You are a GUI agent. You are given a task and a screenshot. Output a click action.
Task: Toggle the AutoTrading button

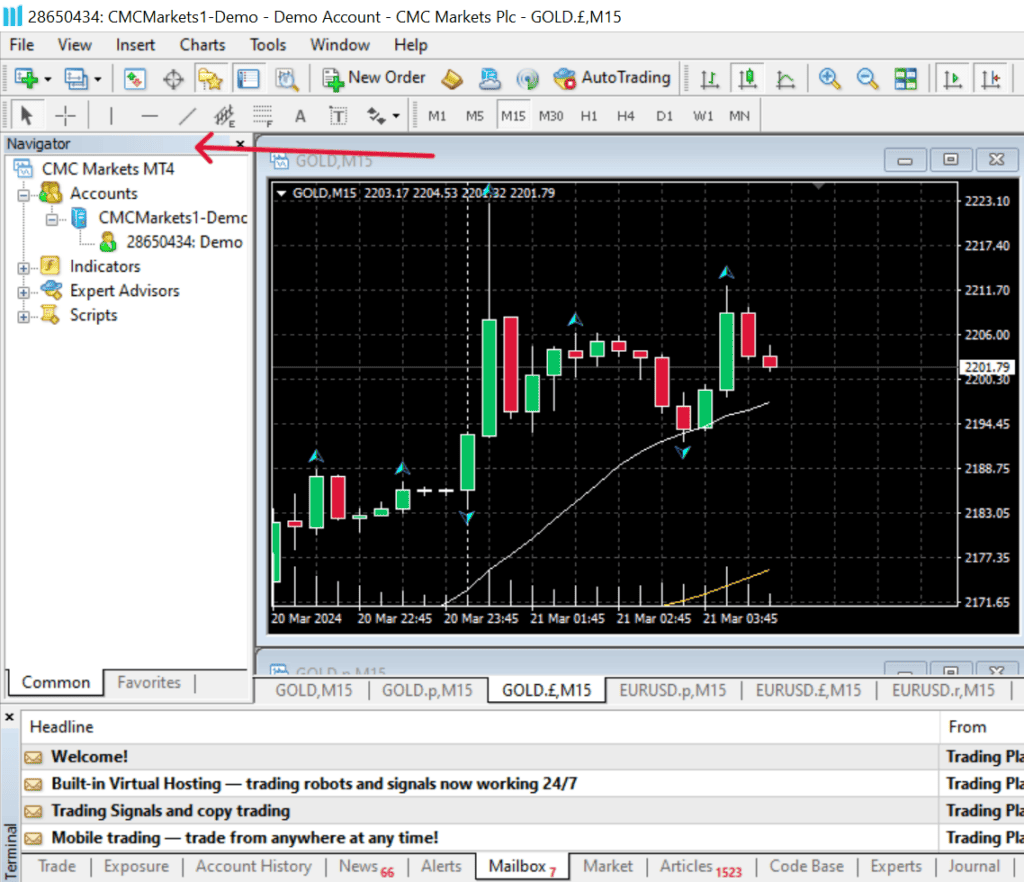612,78
